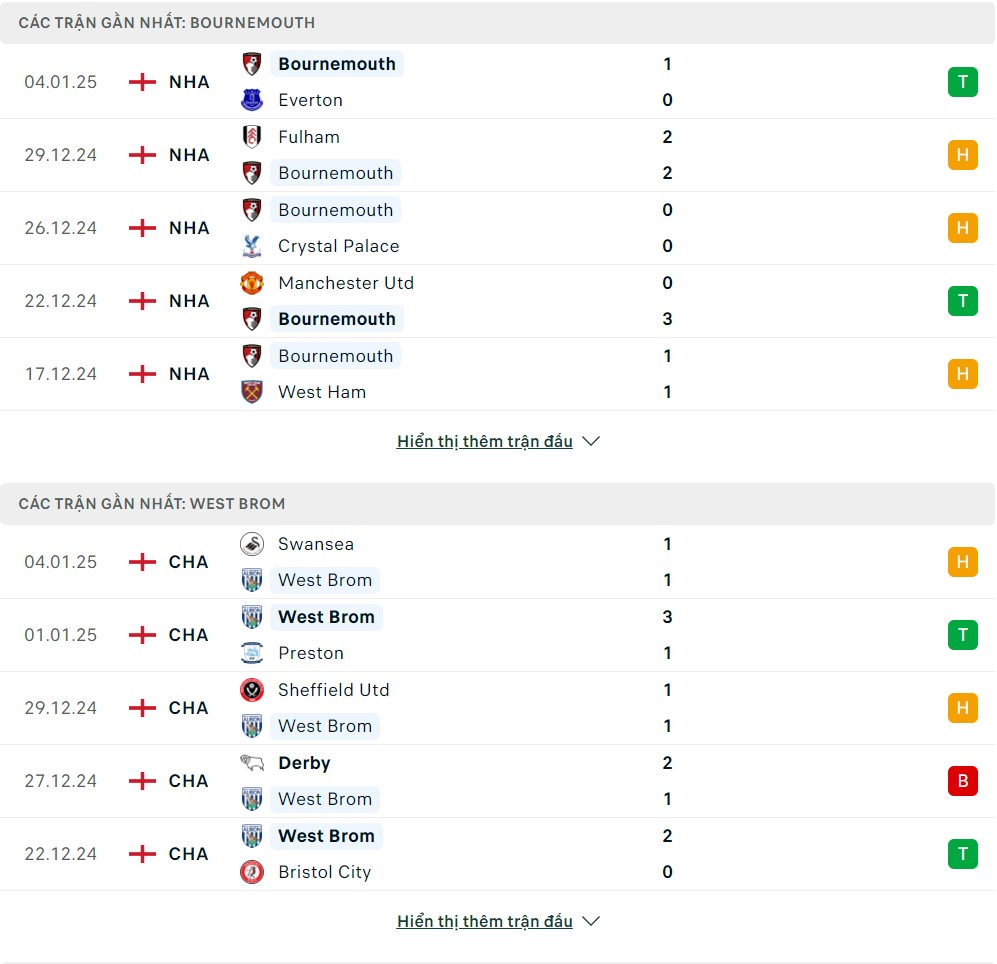The height and width of the screenshot is (964, 997).
Task: Click the Everton club crest icon
Action: click(x=252, y=100)
